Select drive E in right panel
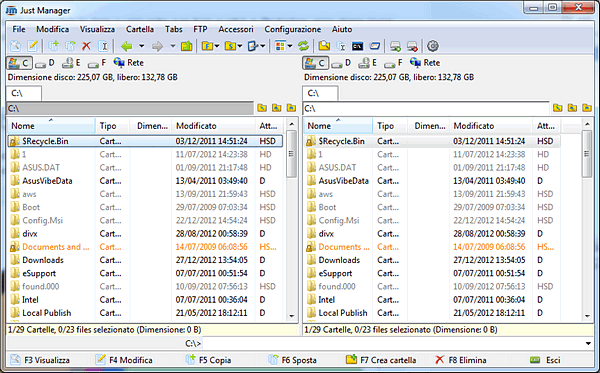The width and height of the screenshot is (600, 373). tap(368, 63)
